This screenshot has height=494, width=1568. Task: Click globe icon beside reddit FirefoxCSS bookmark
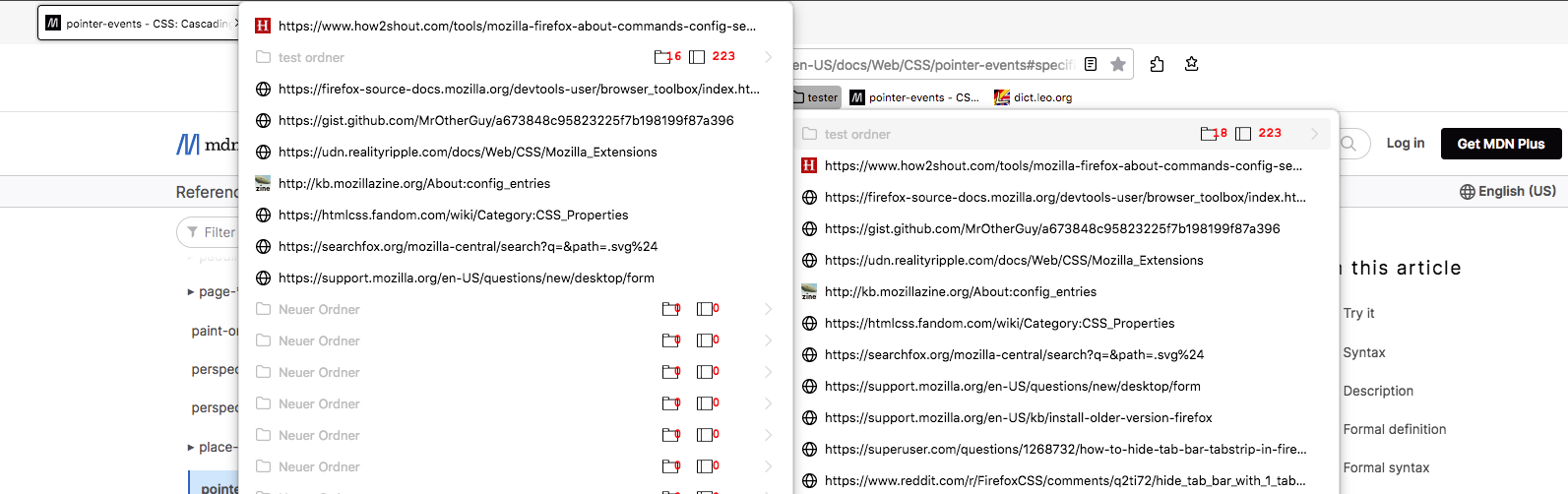[809, 480]
